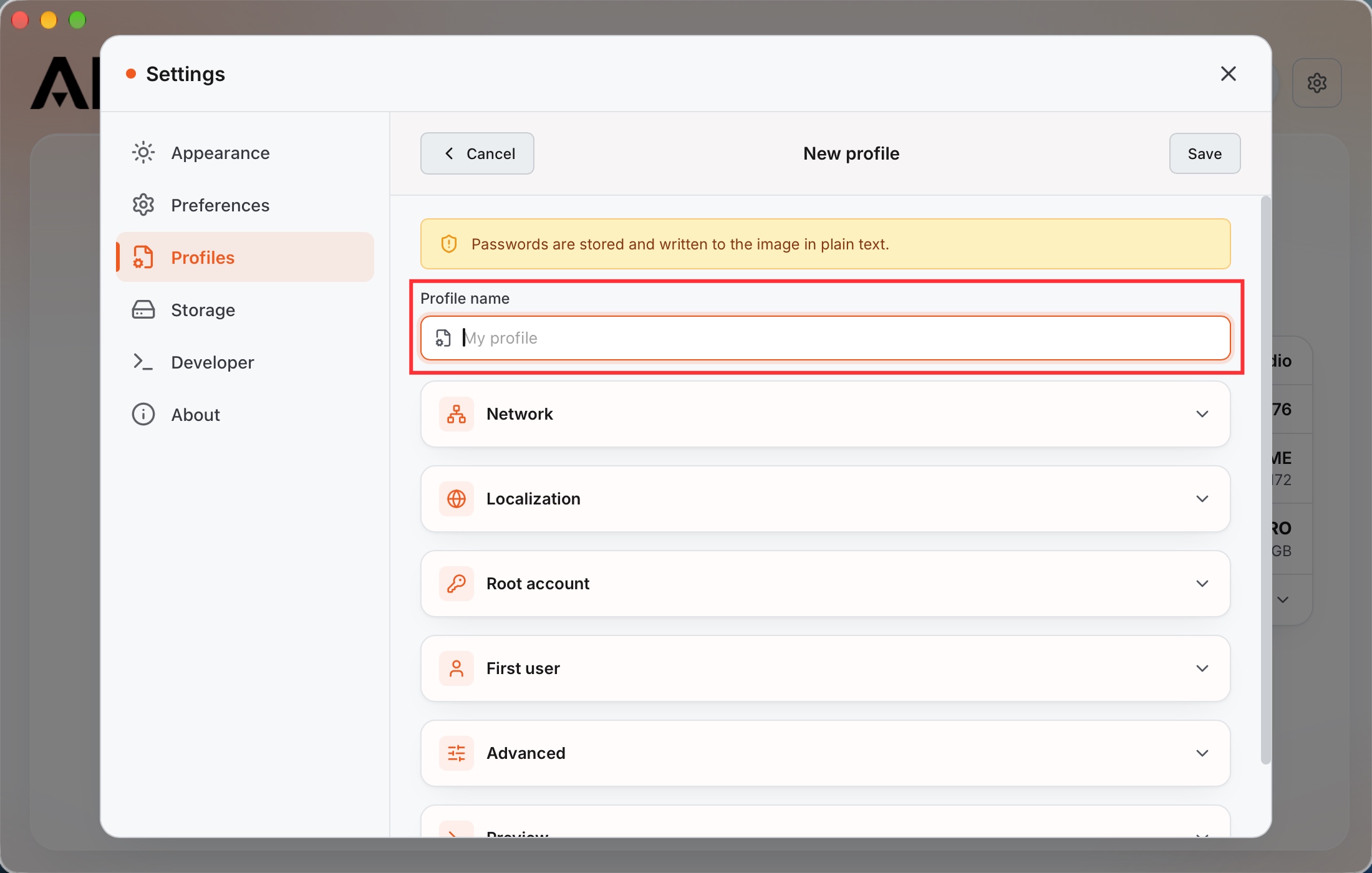The width and height of the screenshot is (1372, 873).
Task: Click the Profile name label
Action: (465, 298)
